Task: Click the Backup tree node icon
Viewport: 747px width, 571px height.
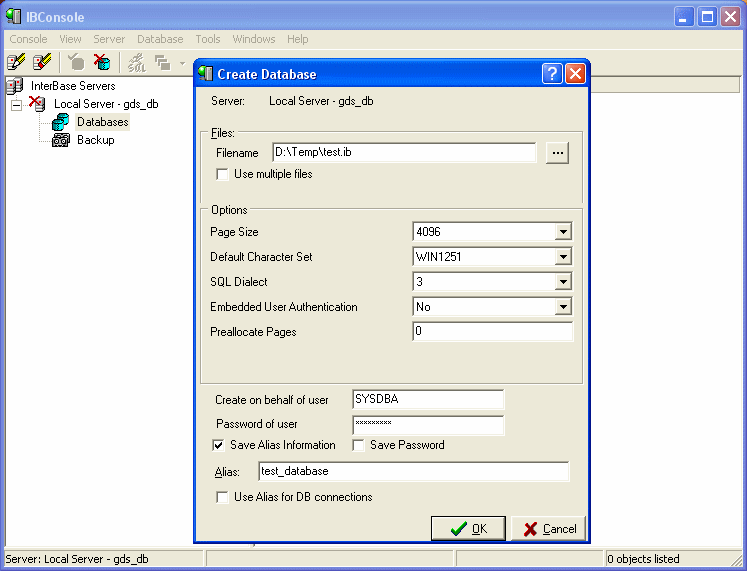Action: pyautogui.click(x=61, y=140)
